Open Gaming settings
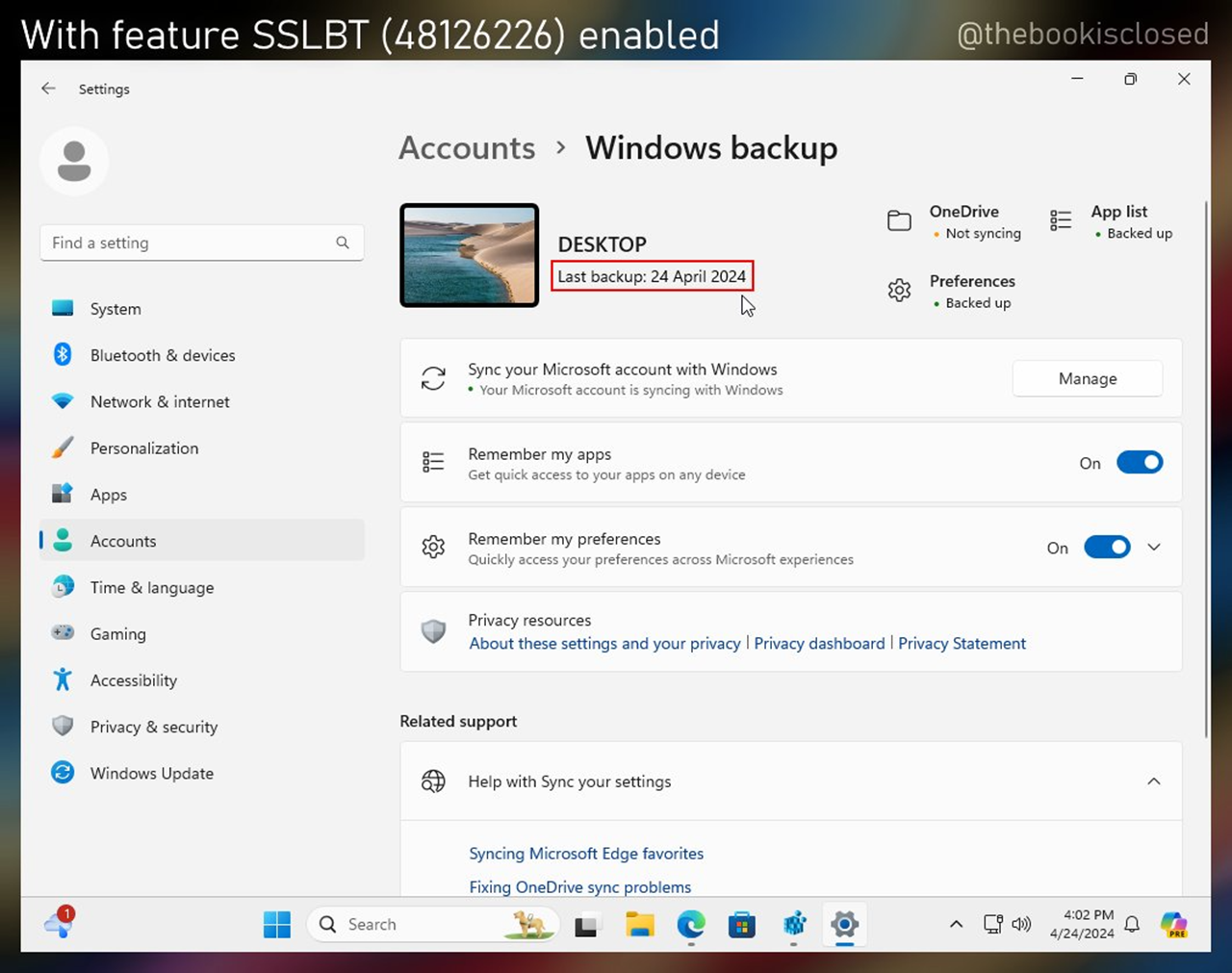The width and height of the screenshot is (1232, 973). [x=202, y=633]
